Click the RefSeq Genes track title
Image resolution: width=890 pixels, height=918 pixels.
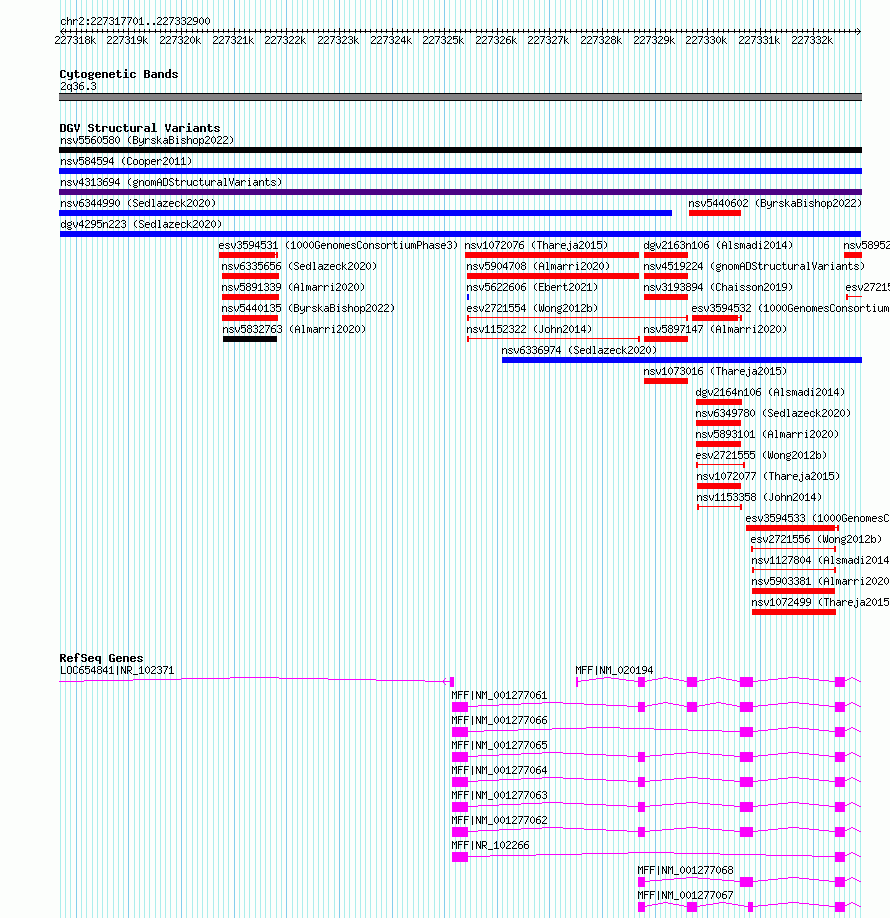coord(101,659)
